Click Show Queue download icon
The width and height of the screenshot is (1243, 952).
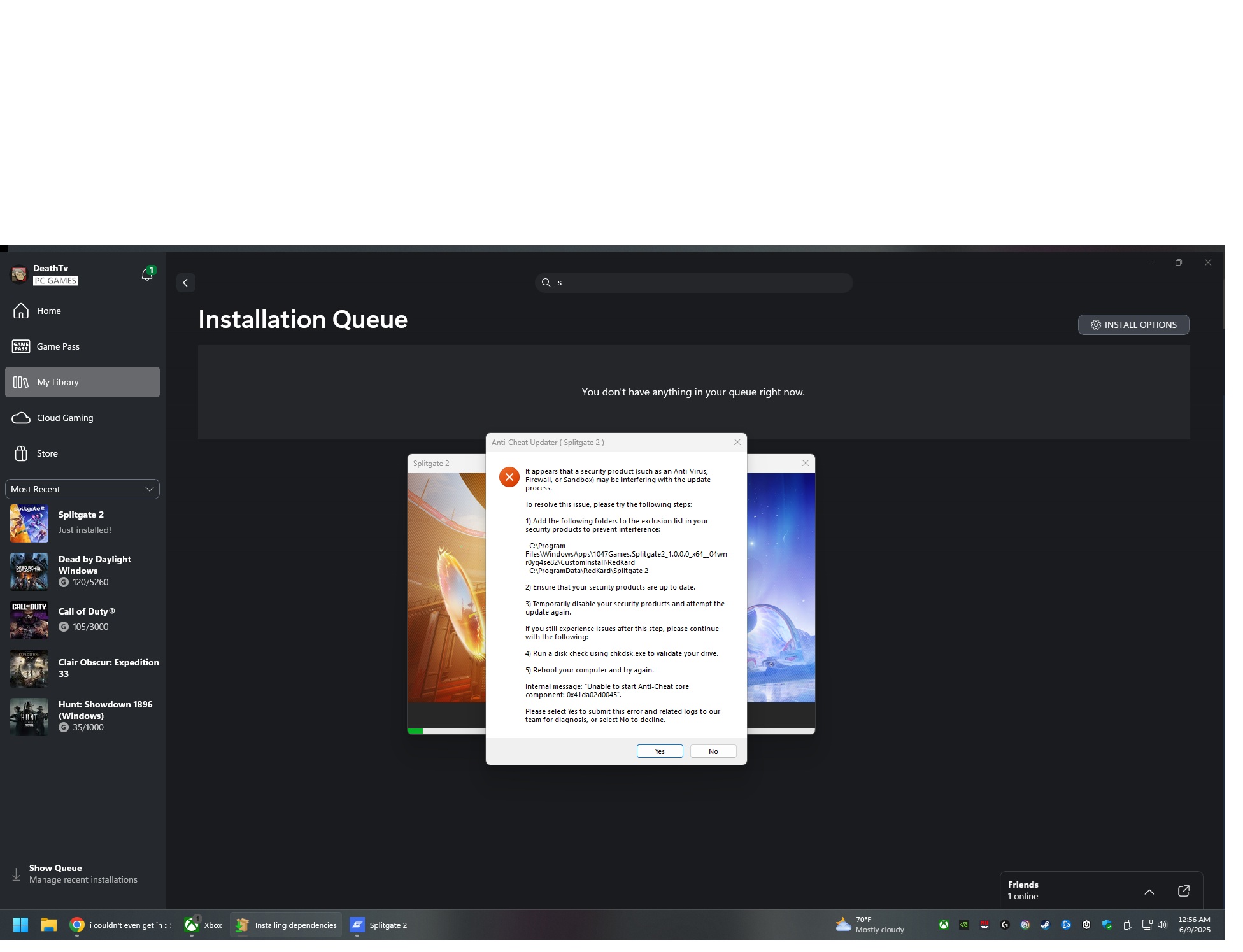(x=17, y=874)
